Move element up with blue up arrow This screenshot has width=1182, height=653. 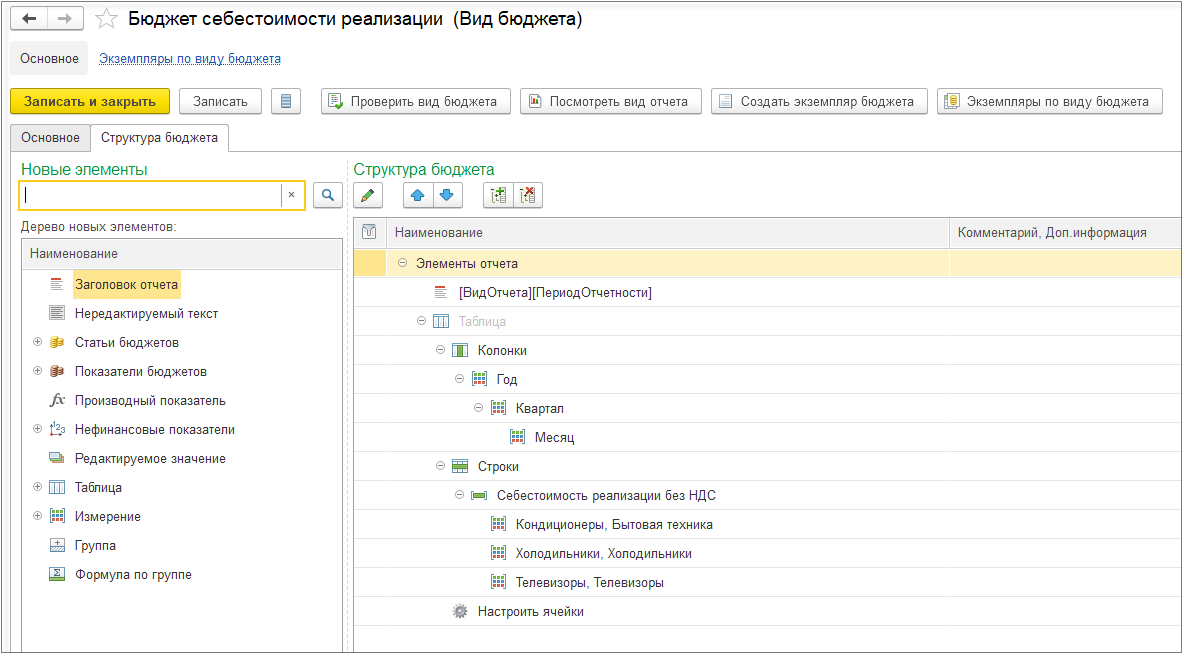(418, 195)
